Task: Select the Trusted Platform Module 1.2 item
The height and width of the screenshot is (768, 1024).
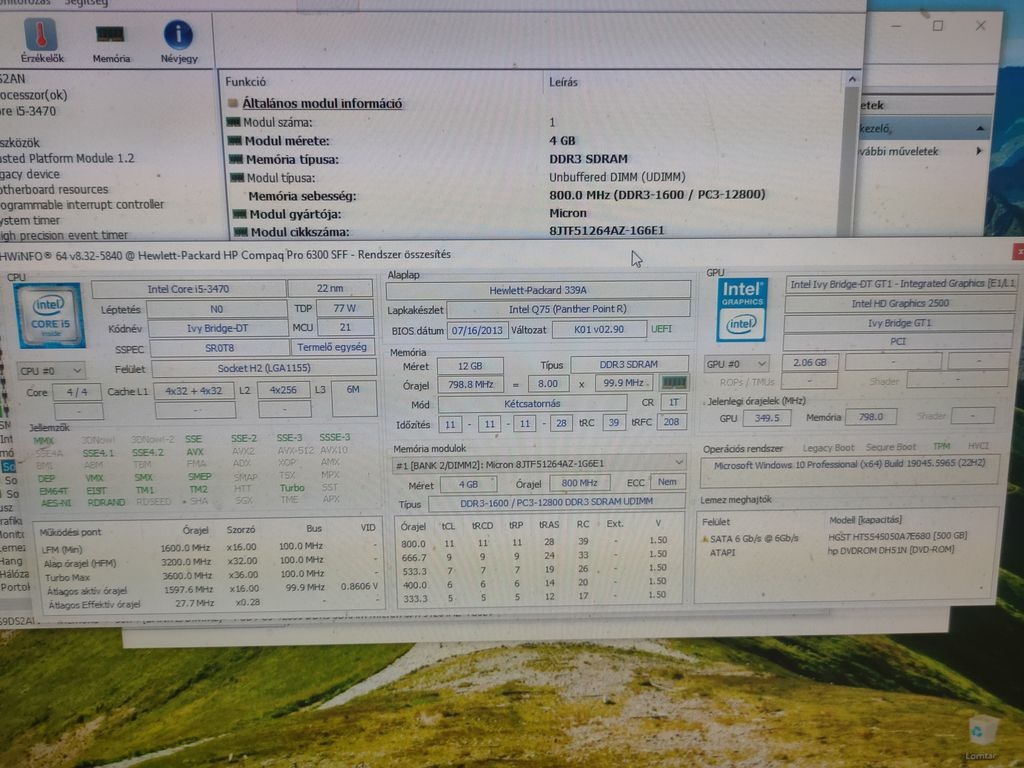Action: tap(67, 158)
